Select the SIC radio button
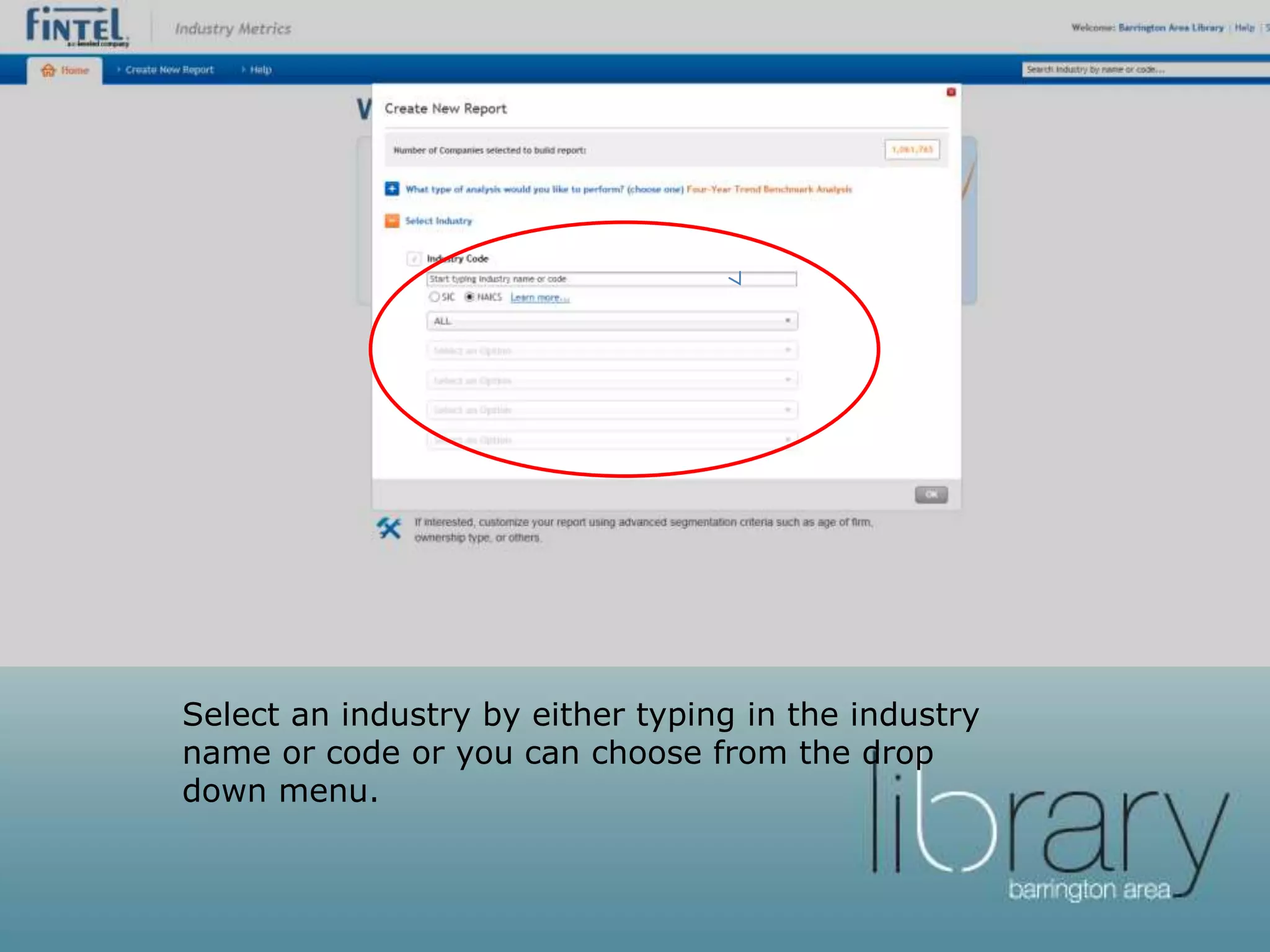Image resolution: width=1270 pixels, height=952 pixels. pyautogui.click(x=434, y=297)
